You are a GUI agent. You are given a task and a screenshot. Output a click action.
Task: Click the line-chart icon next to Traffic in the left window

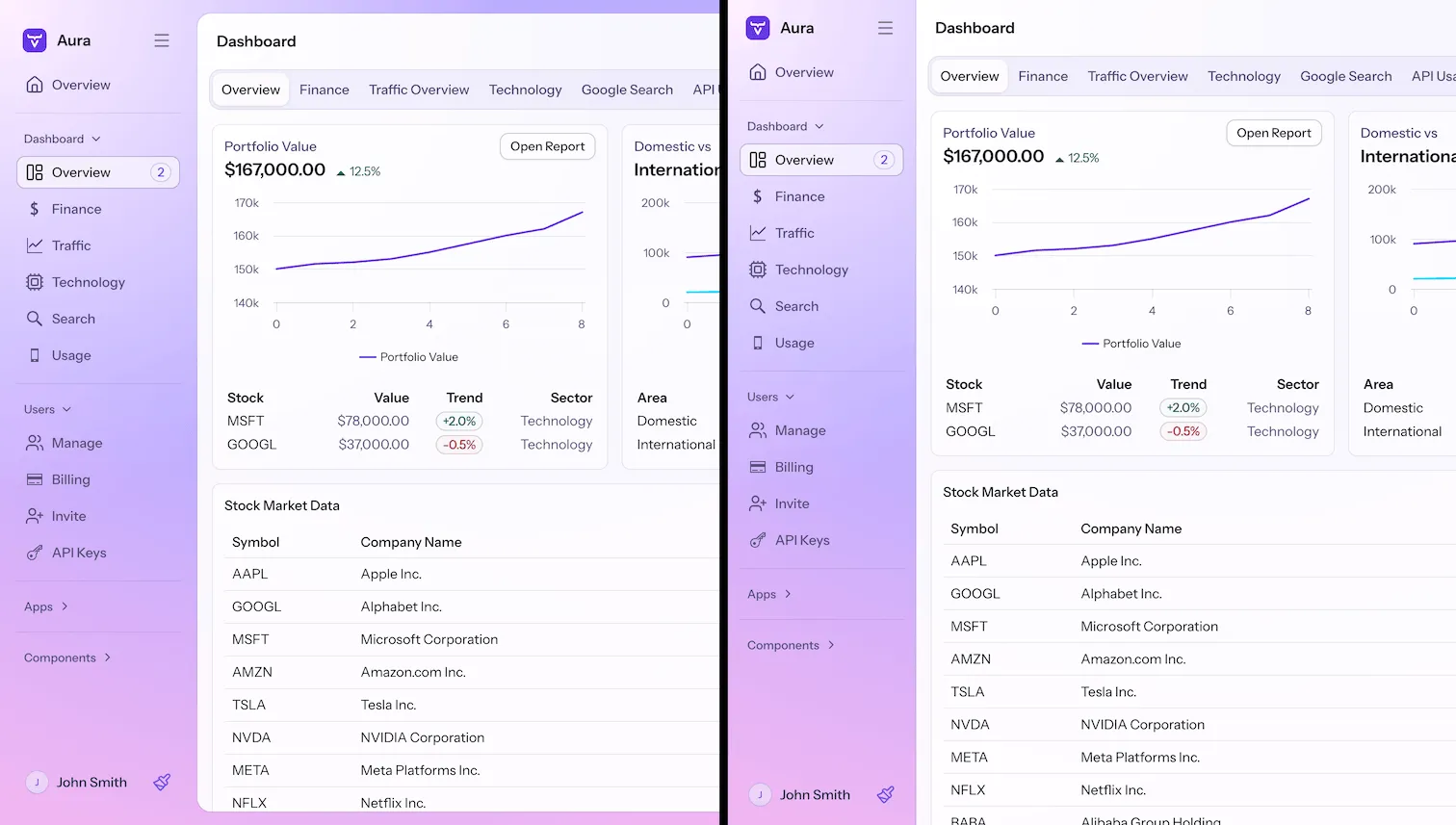35,245
